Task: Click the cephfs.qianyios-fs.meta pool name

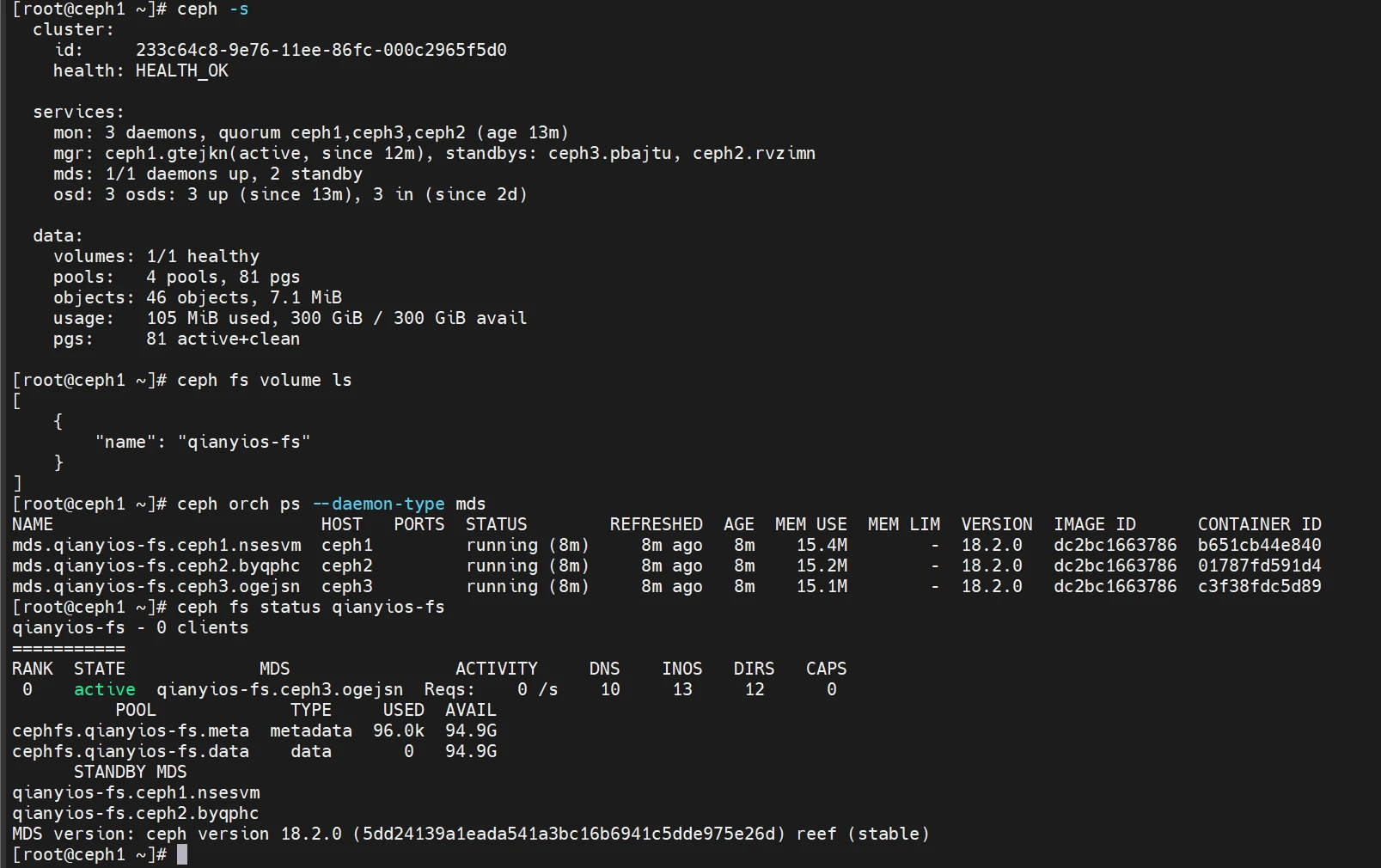Action: coord(130,730)
